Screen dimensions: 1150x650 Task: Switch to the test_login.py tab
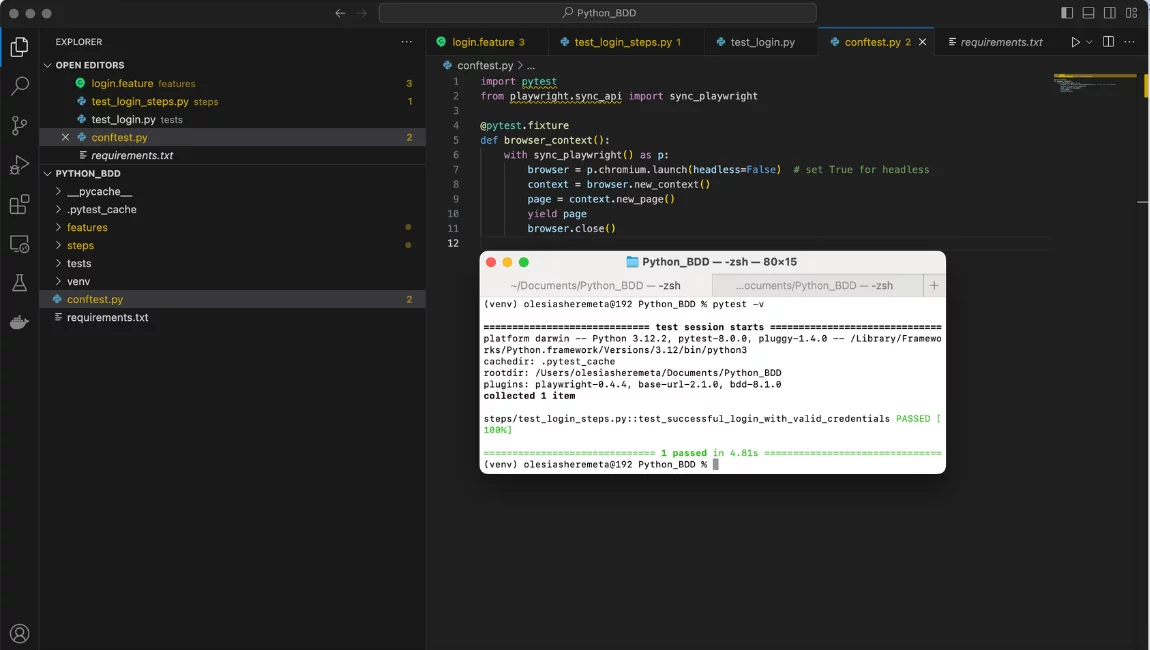pyautogui.click(x=762, y=42)
